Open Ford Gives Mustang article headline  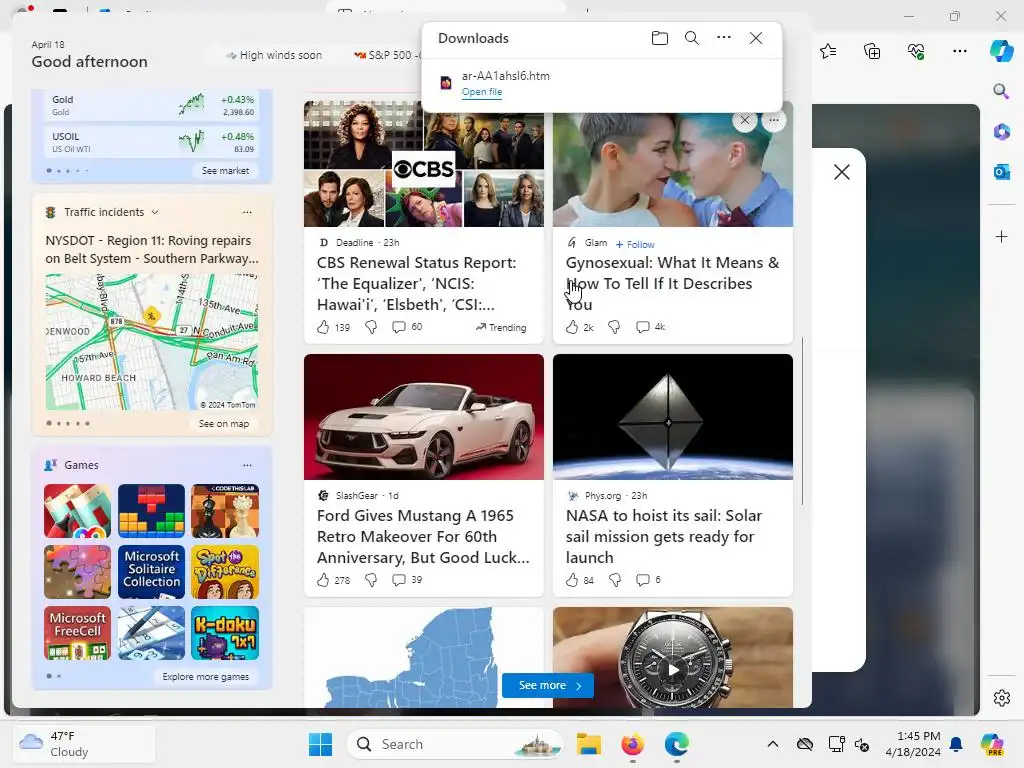point(423,536)
